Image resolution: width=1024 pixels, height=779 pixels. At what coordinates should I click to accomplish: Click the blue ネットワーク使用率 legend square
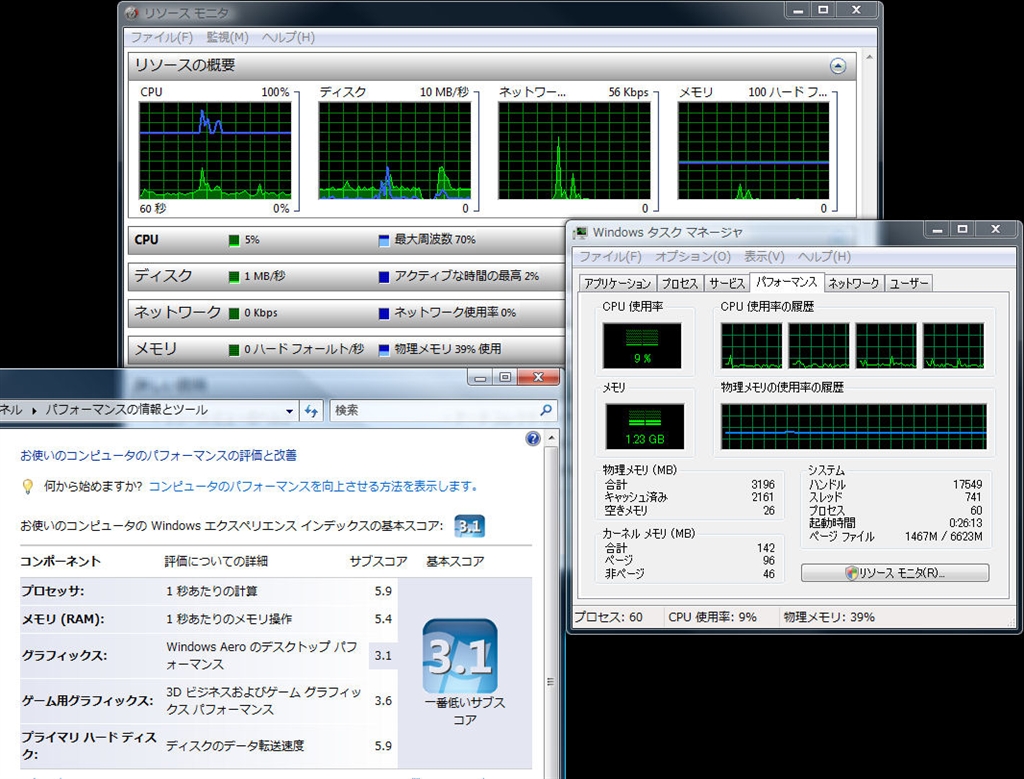[x=384, y=313]
